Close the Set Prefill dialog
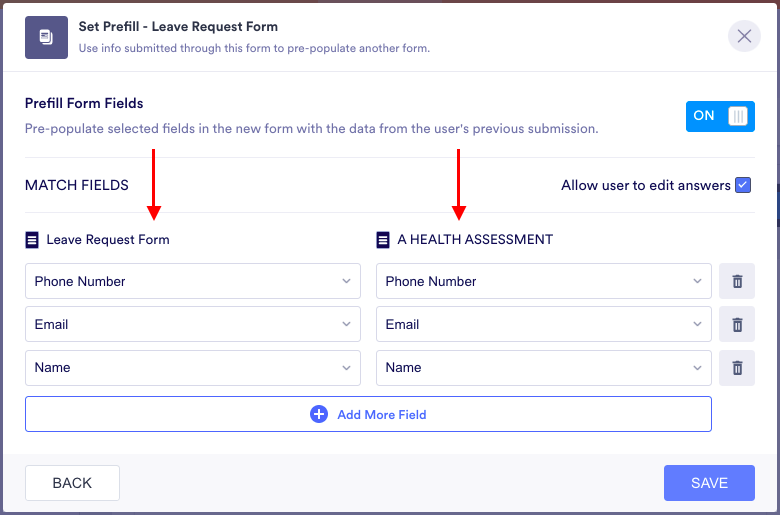 tap(744, 36)
